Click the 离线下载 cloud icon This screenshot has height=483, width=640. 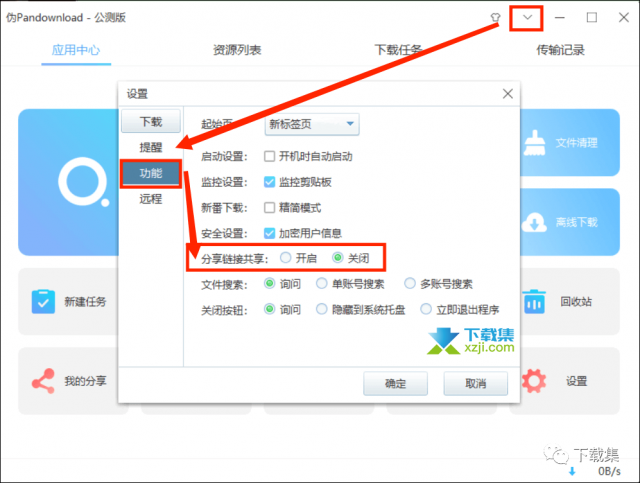pos(534,222)
